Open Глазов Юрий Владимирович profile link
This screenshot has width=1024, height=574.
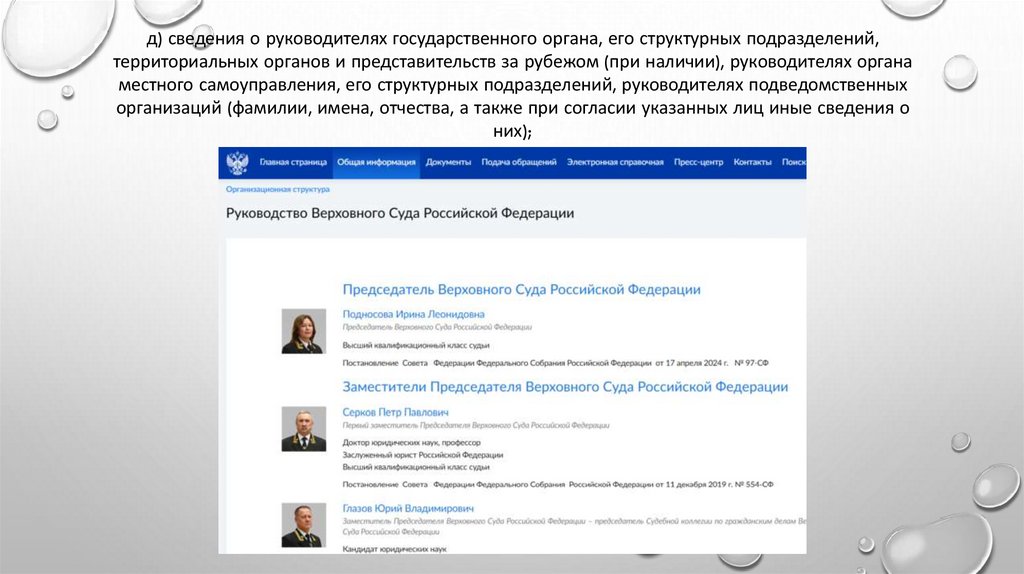point(408,508)
